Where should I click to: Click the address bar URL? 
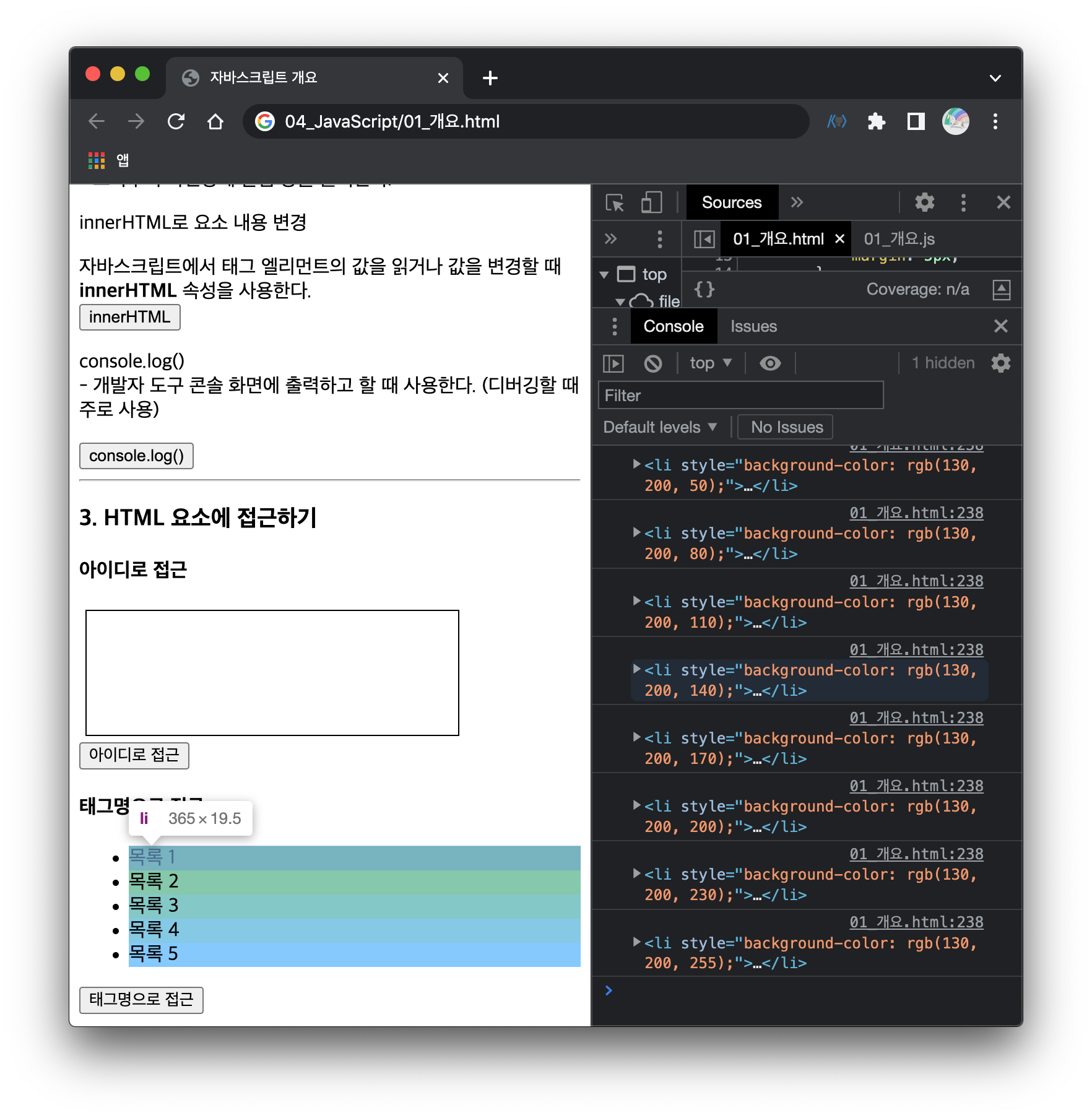coord(392,121)
